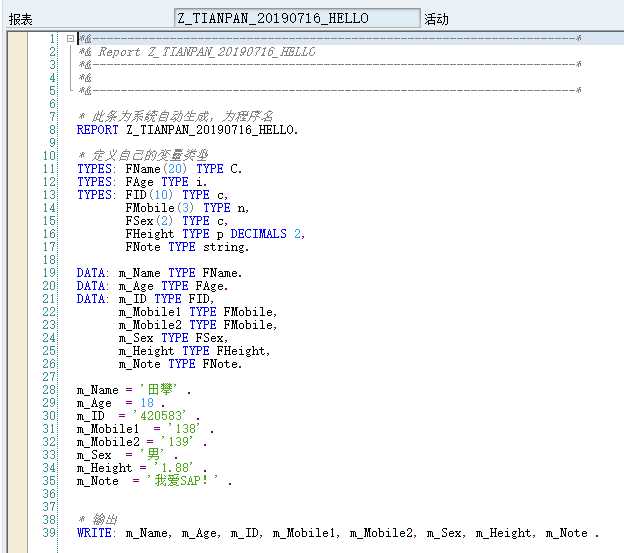The height and width of the screenshot is (553, 624).
Task: Click the comment on line 7
Action: (176, 117)
